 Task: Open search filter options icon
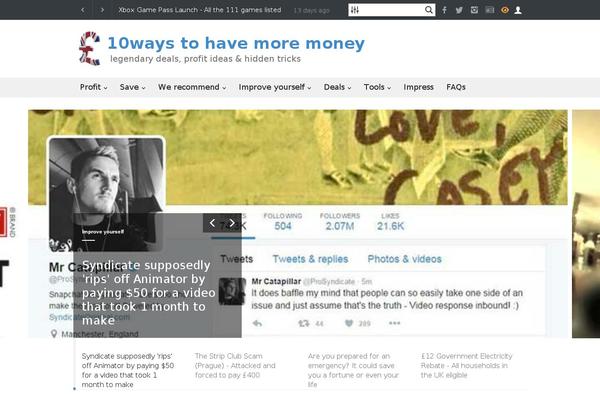point(355,10)
